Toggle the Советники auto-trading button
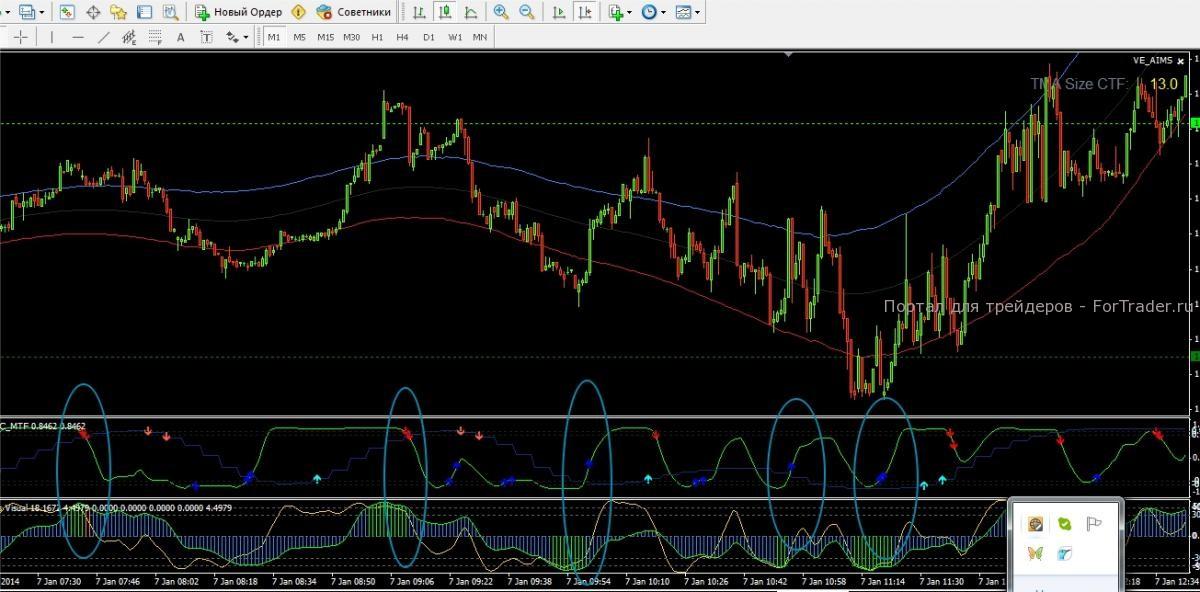Screen dimensions: 1200x592 click(x=354, y=13)
